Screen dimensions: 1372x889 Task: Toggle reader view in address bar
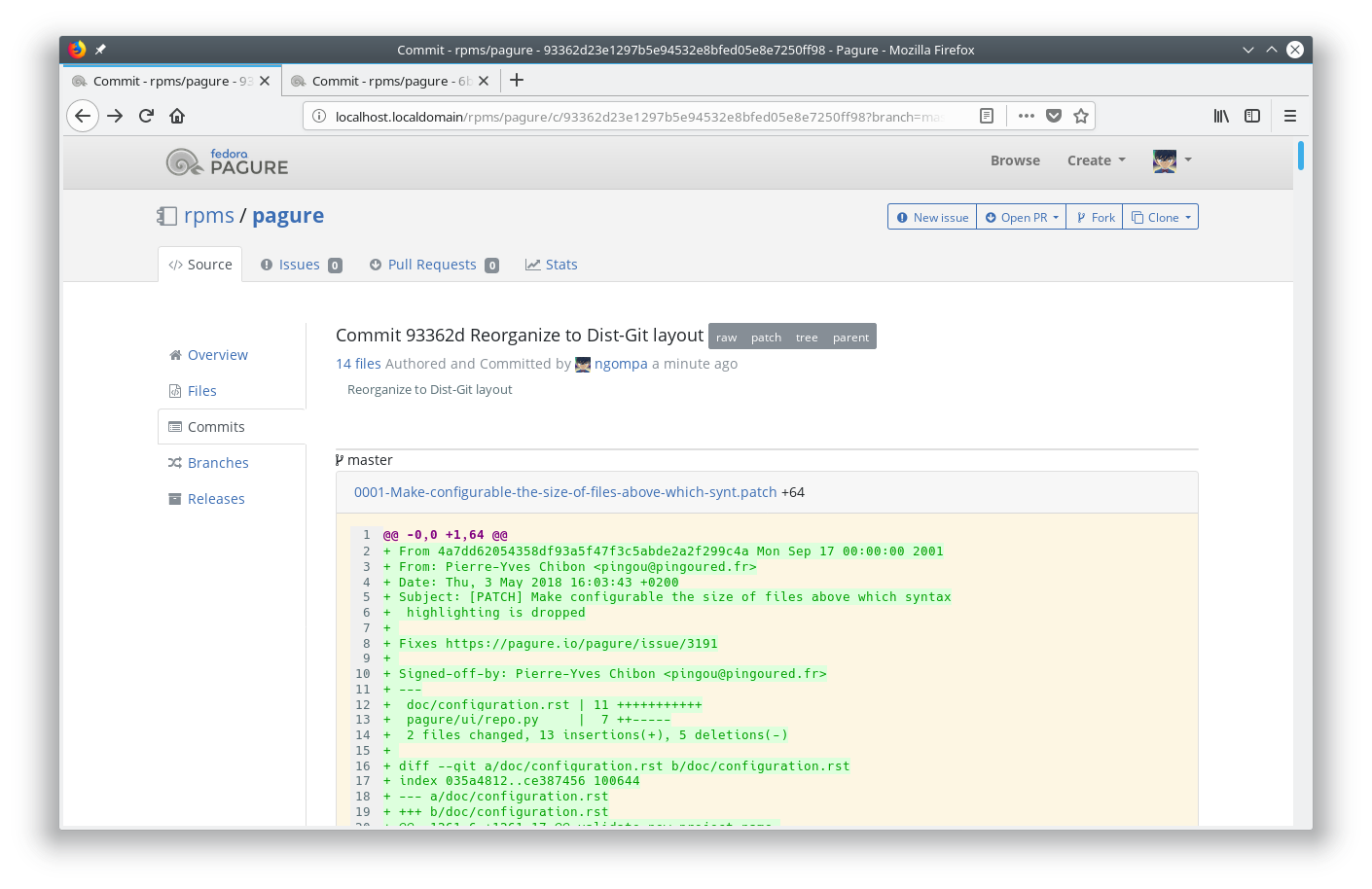click(x=986, y=116)
